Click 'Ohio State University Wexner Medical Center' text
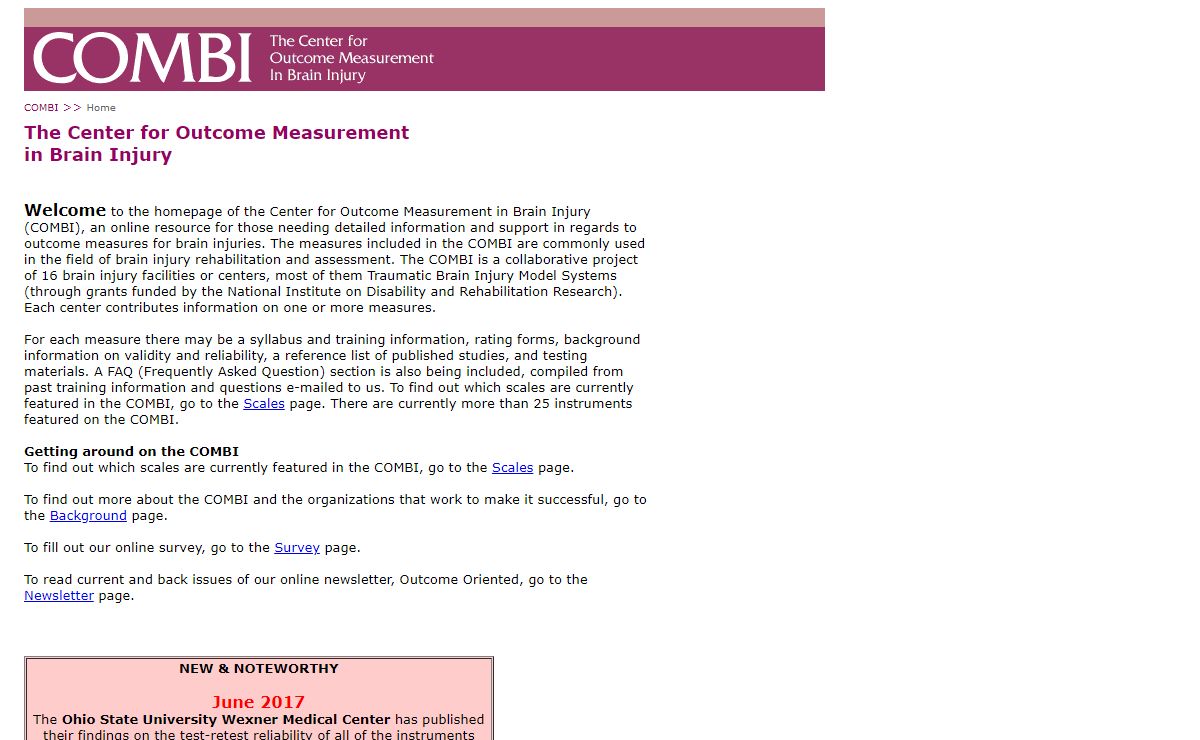 tap(226, 720)
